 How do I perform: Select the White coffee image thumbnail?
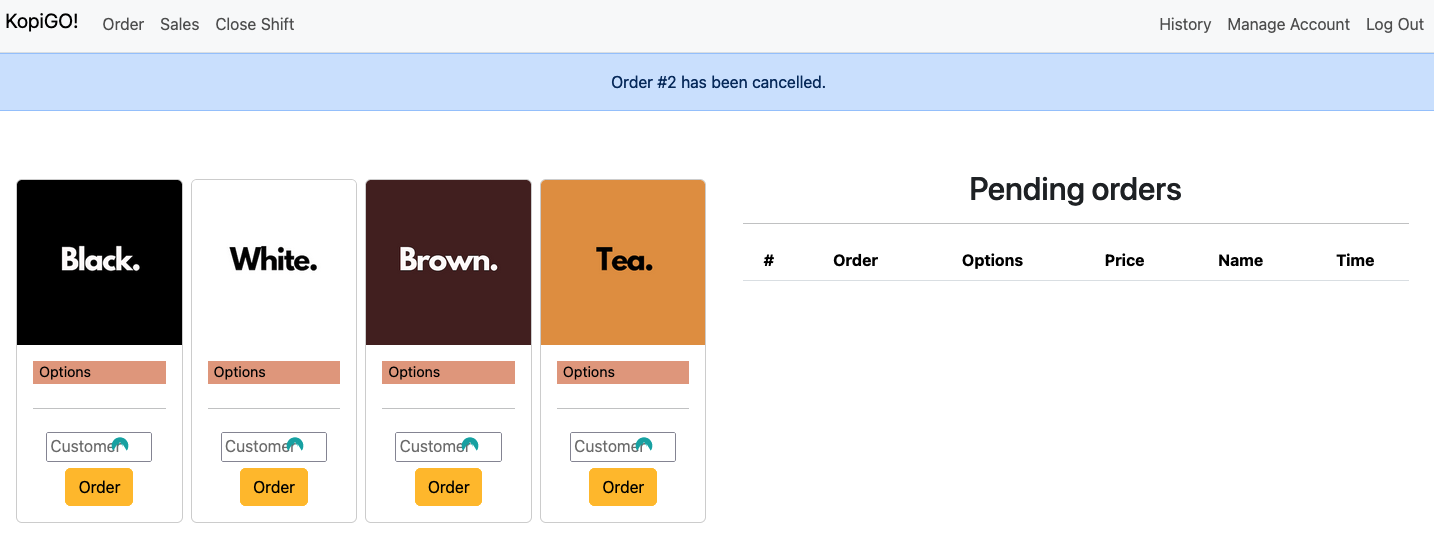click(274, 262)
